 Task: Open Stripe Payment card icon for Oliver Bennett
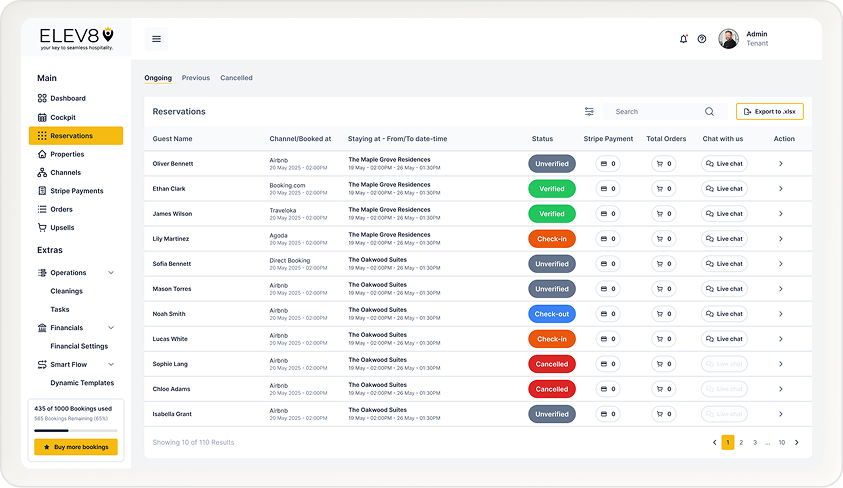(607, 164)
